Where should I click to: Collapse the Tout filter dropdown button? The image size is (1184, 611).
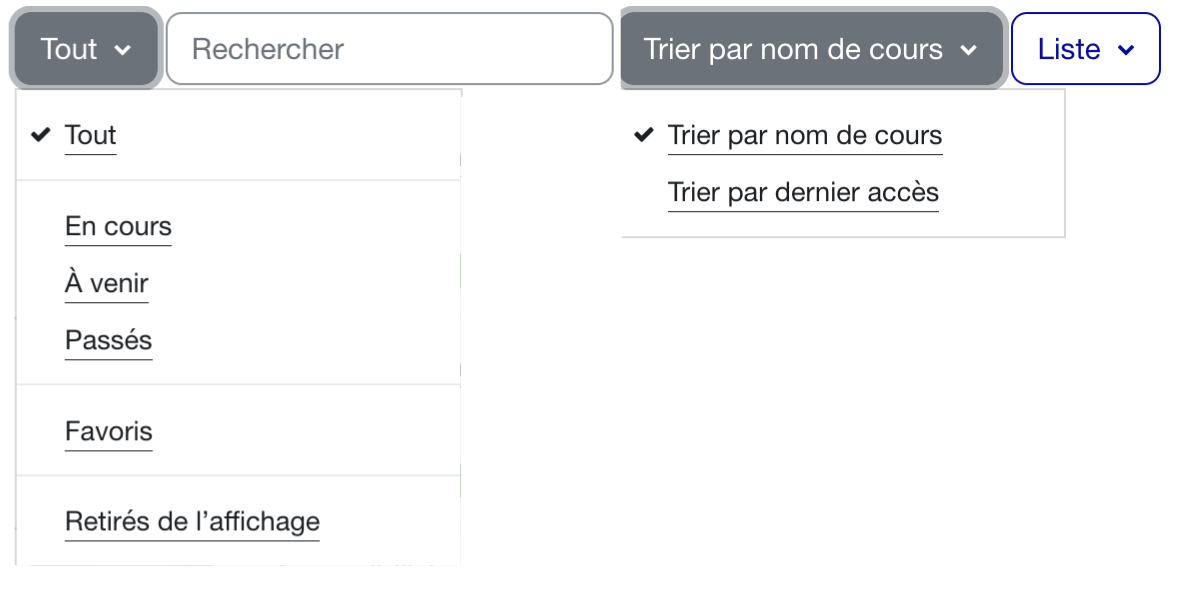pyautogui.click(x=85, y=49)
